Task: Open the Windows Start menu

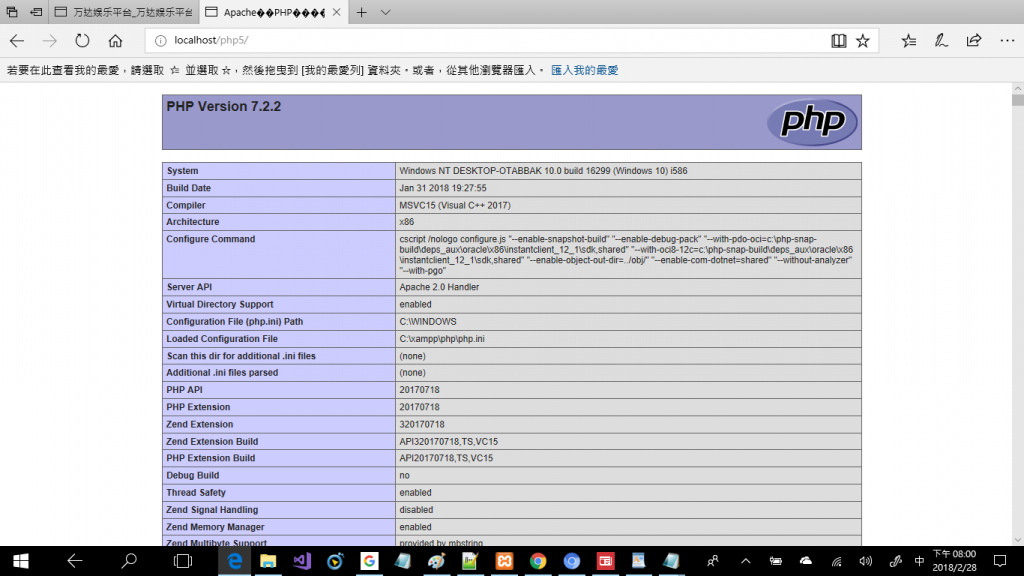Action: click(20, 561)
